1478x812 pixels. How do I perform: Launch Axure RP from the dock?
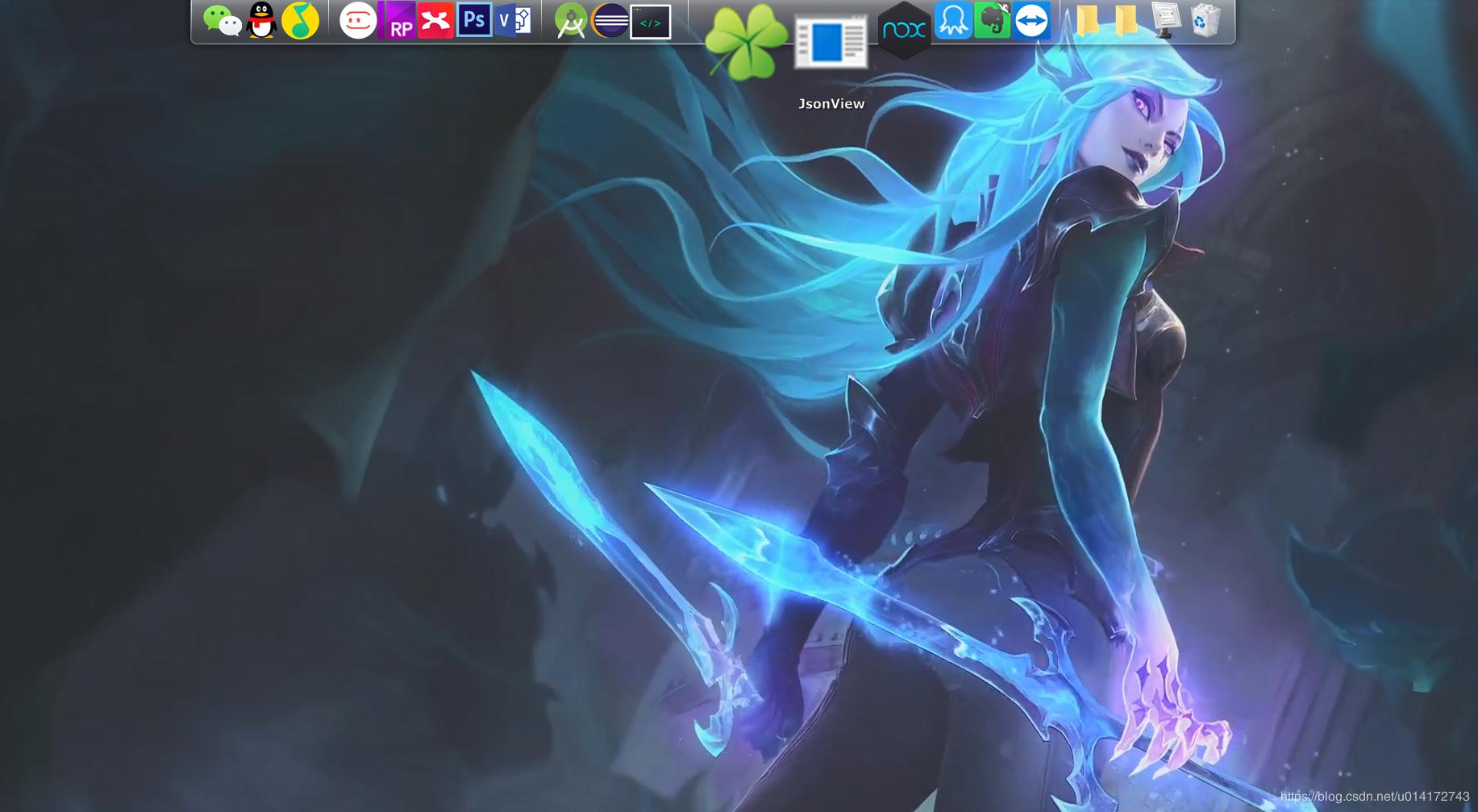(397, 20)
